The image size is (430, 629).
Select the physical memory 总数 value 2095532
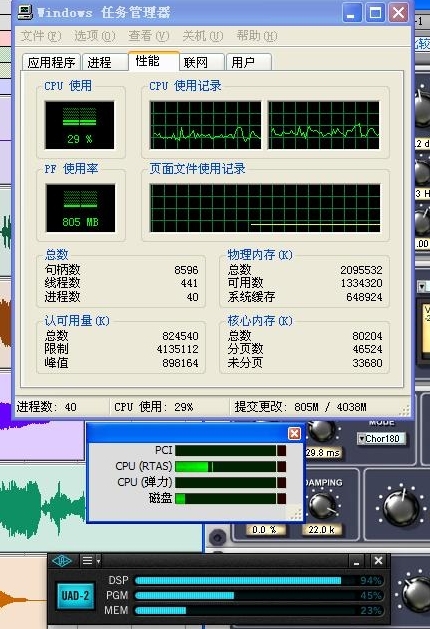click(x=361, y=270)
